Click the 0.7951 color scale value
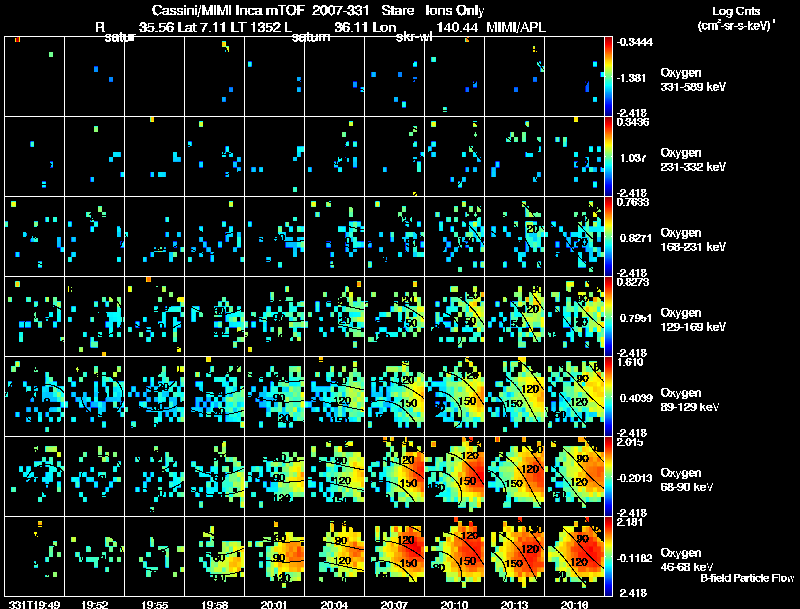Image resolution: width=800 pixels, height=609 pixels. [x=635, y=318]
